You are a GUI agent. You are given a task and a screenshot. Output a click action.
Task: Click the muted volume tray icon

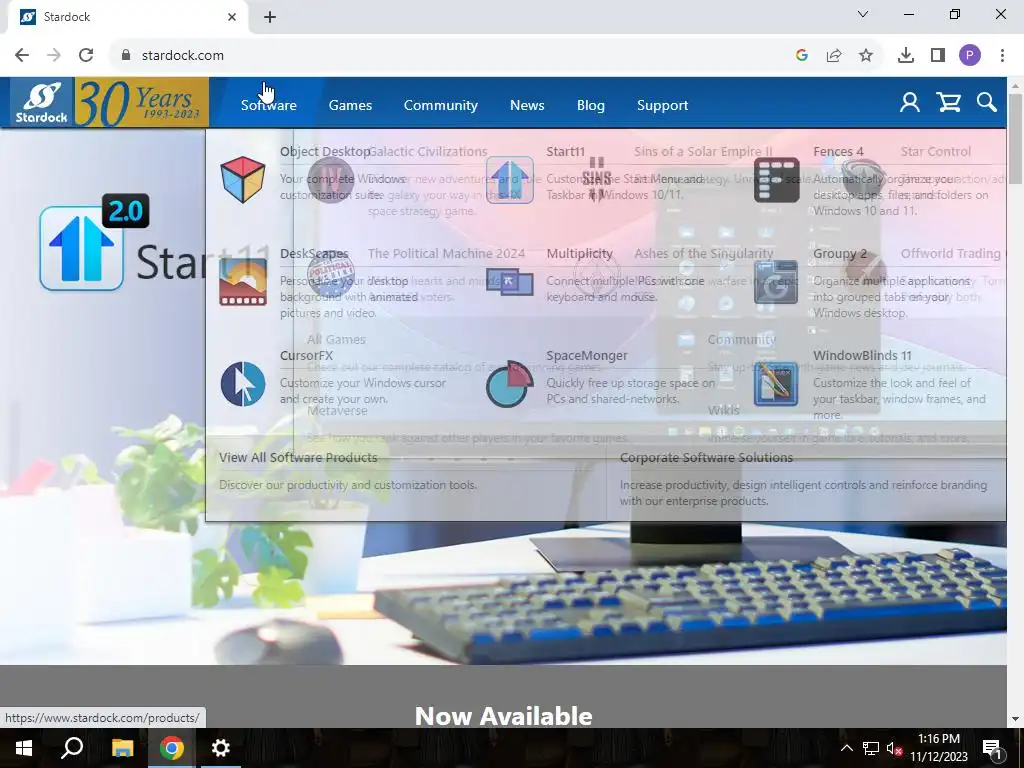pos(893,748)
